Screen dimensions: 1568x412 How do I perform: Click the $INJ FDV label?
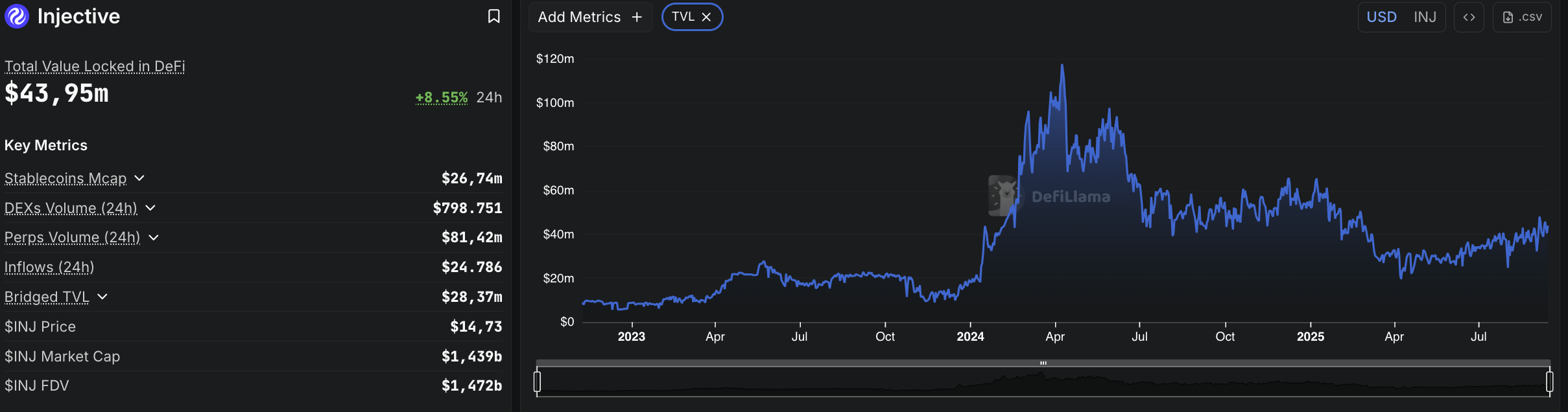(x=37, y=385)
